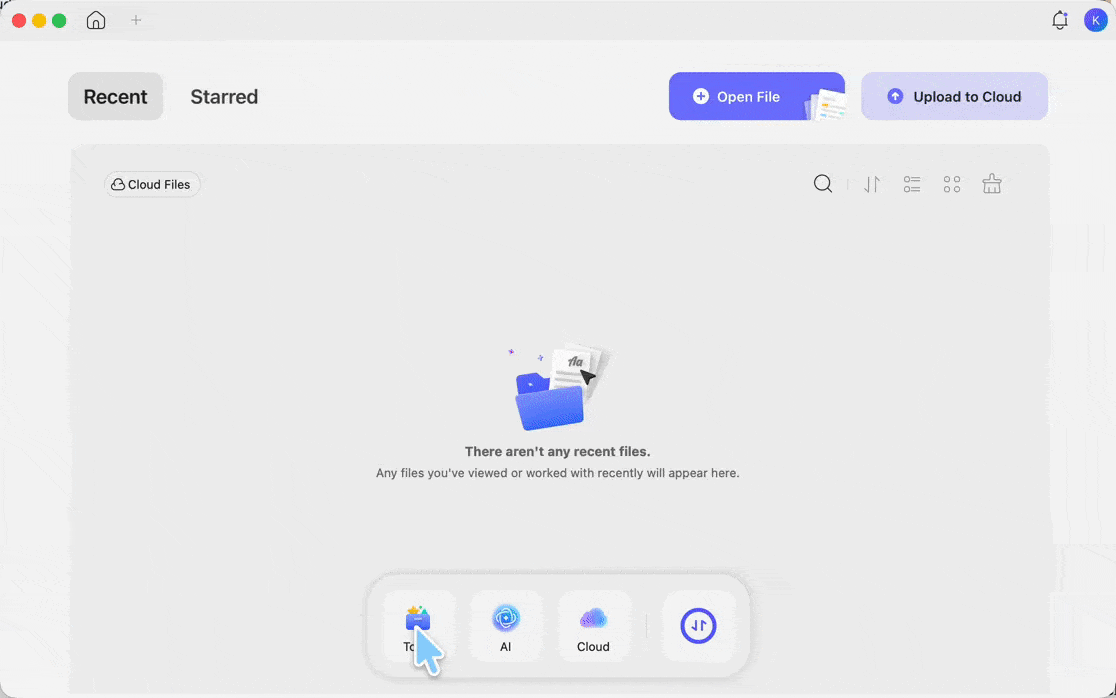Click the circular swap arrows button
Viewport: 1116px width, 698px height.
click(x=698, y=626)
